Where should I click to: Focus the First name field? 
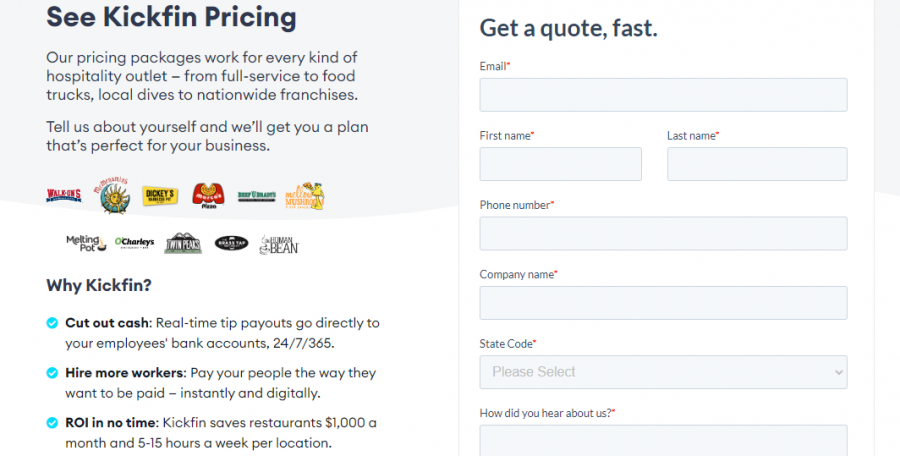560,164
